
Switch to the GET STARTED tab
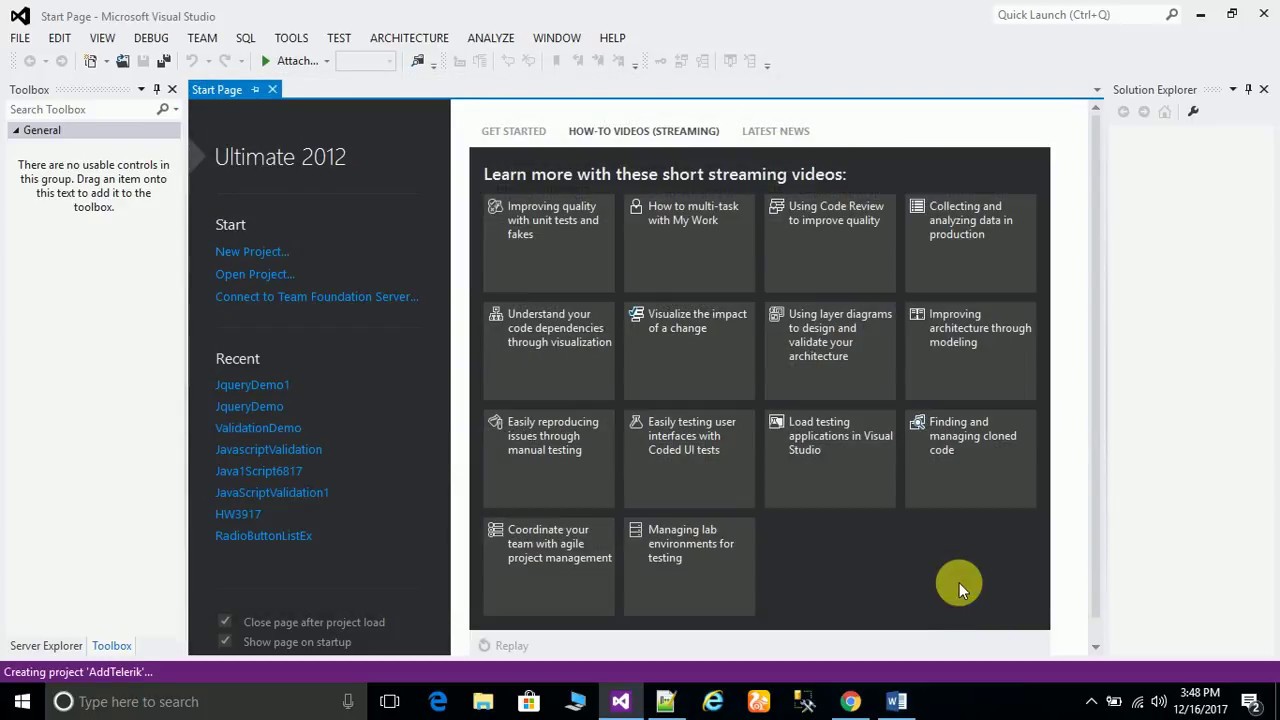coord(513,131)
